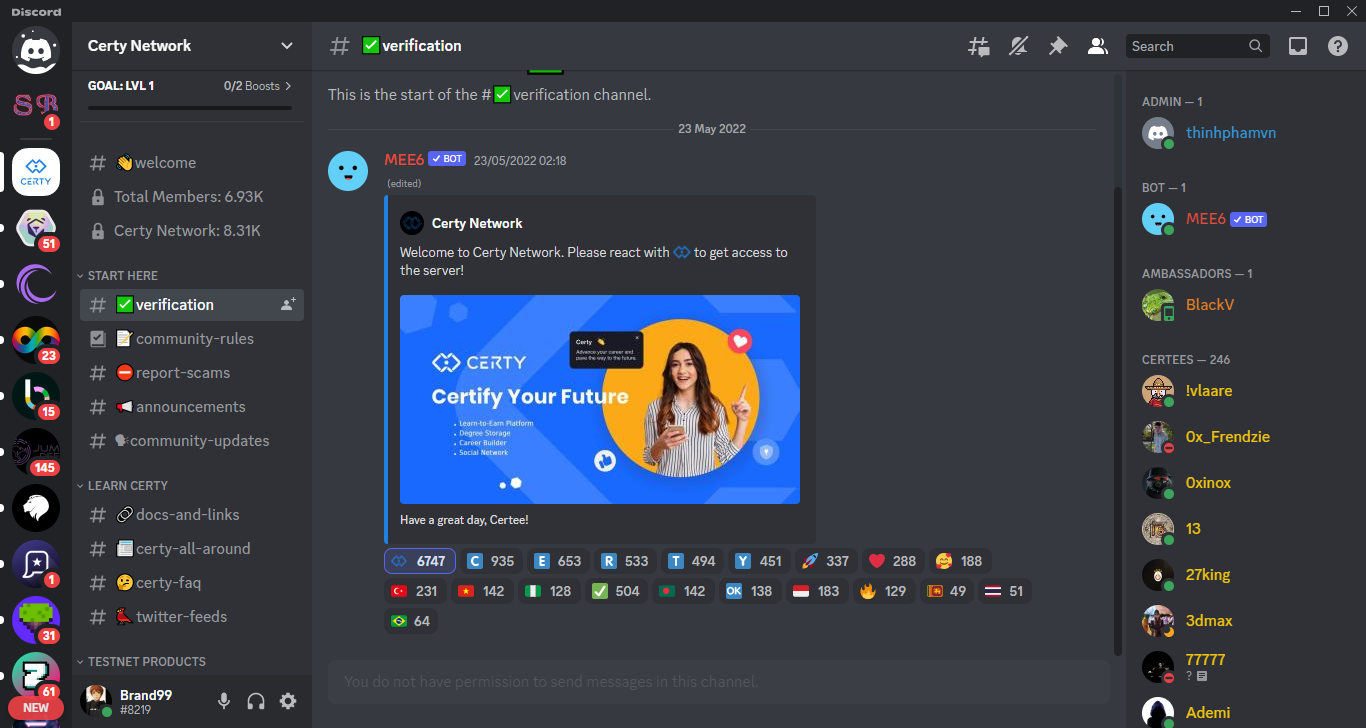Switch to the announcements channel

tap(190, 407)
